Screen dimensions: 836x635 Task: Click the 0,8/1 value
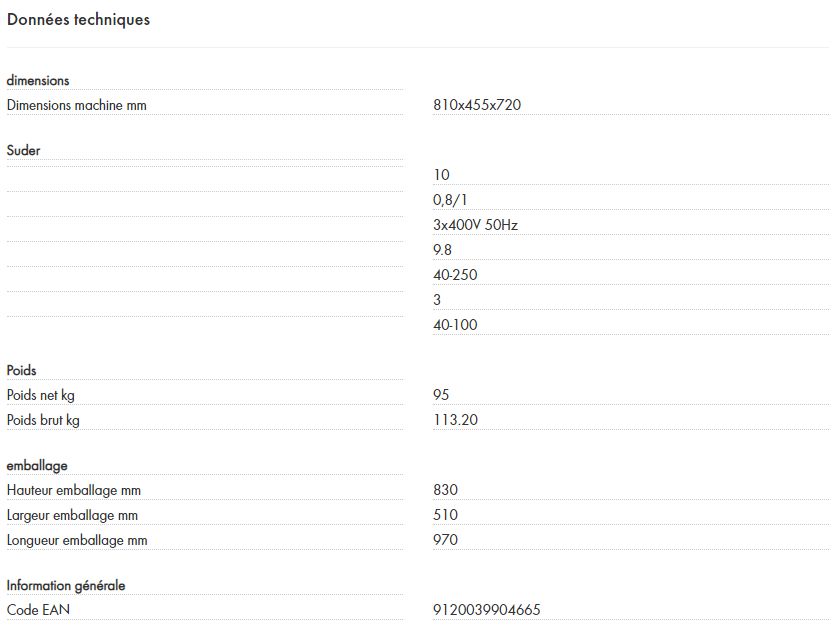pos(450,200)
